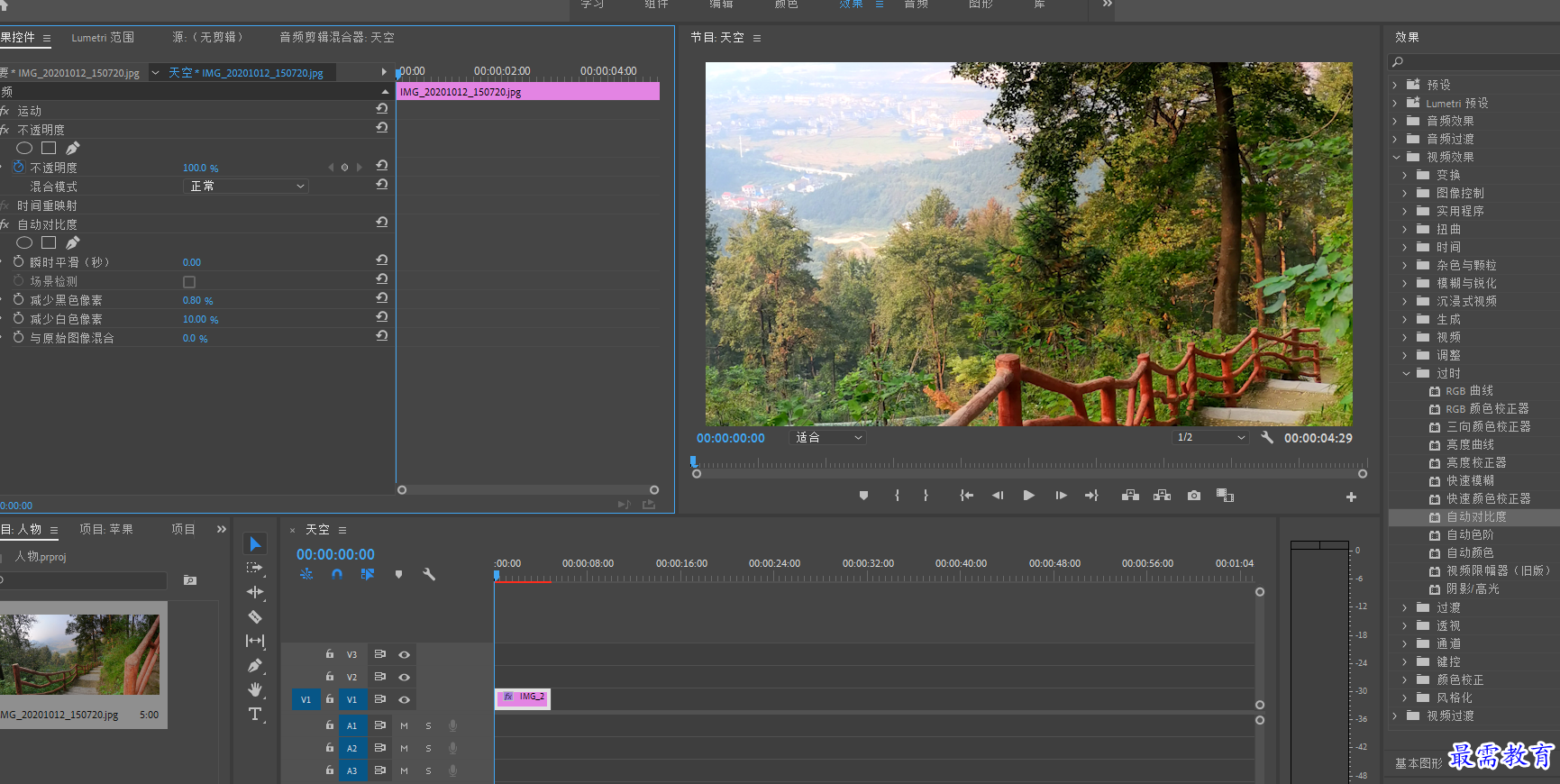Select the Hand tool
The height and width of the screenshot is (784, 1560).
coord(255,689)
